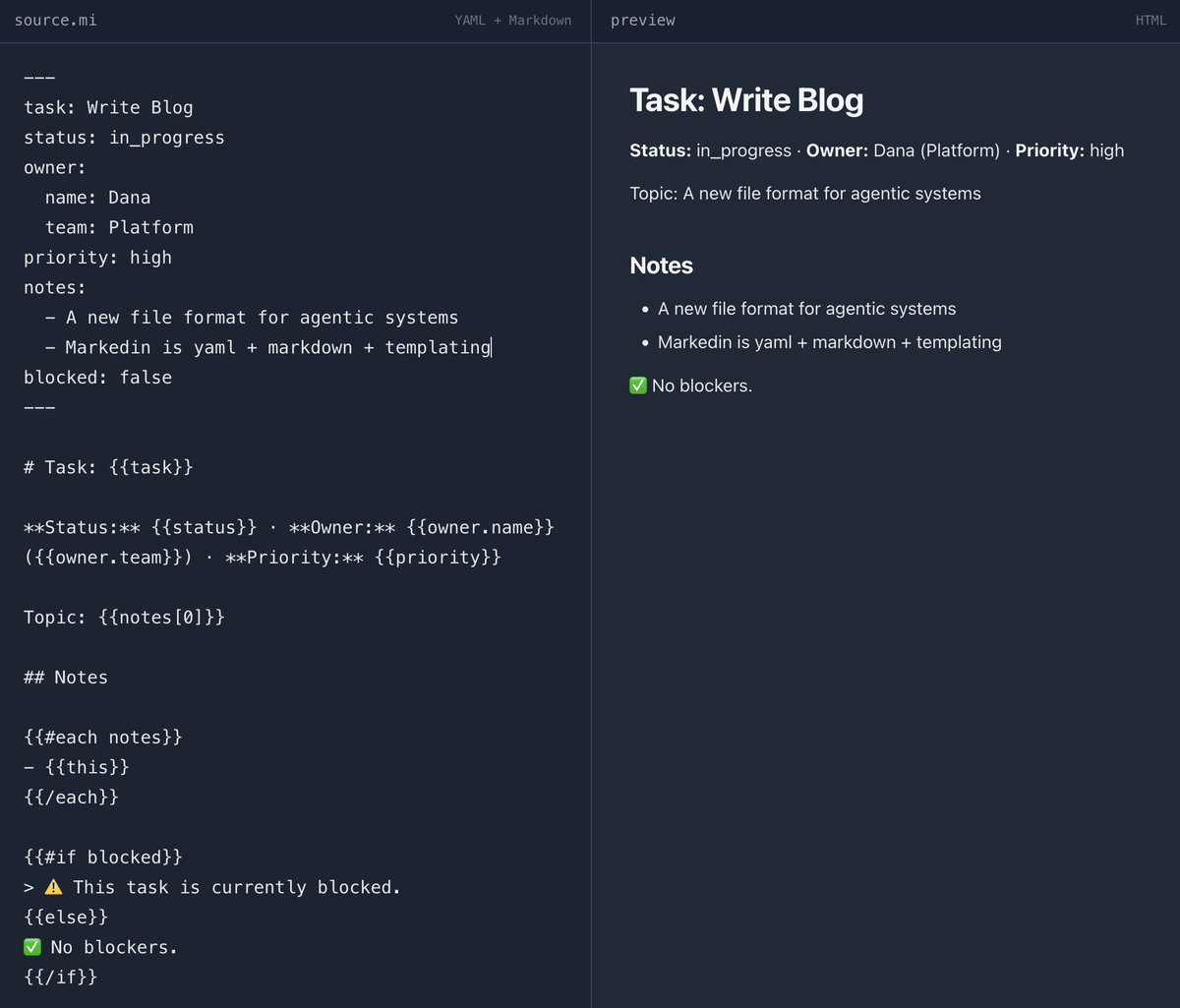
Task: Click 'Priority:' bold label in preview
Action: [1050, 150]
